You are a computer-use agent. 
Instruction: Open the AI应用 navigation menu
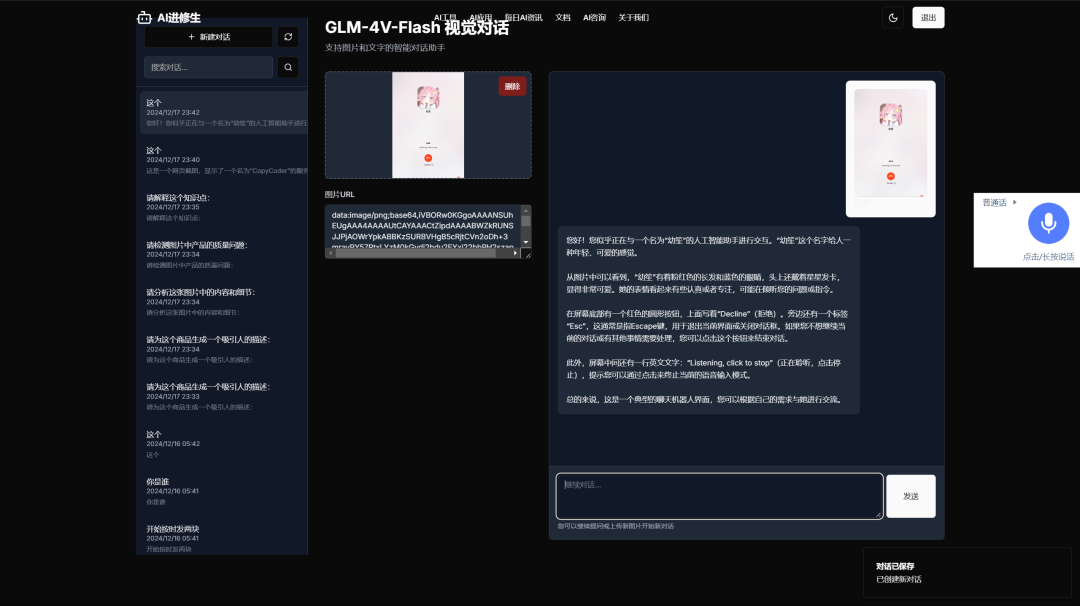click(x=481, y=18)
